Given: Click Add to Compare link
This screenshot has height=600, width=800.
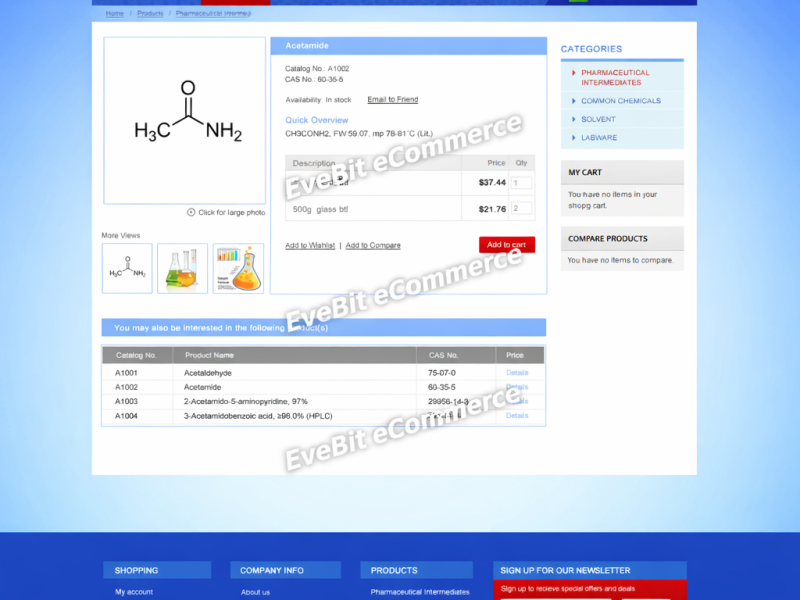Looking at the screenshot, I should (373, 246).
